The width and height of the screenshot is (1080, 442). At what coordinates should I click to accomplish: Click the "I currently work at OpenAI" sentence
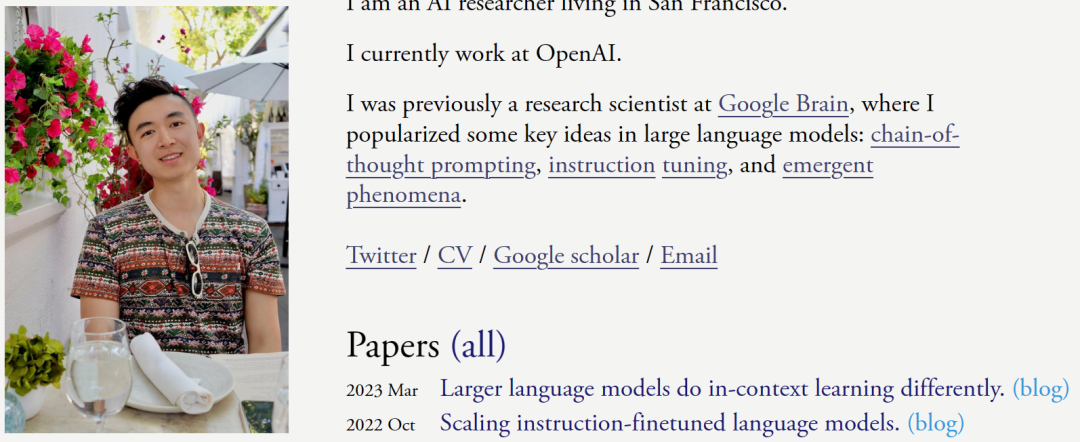[x=484, y=54]
